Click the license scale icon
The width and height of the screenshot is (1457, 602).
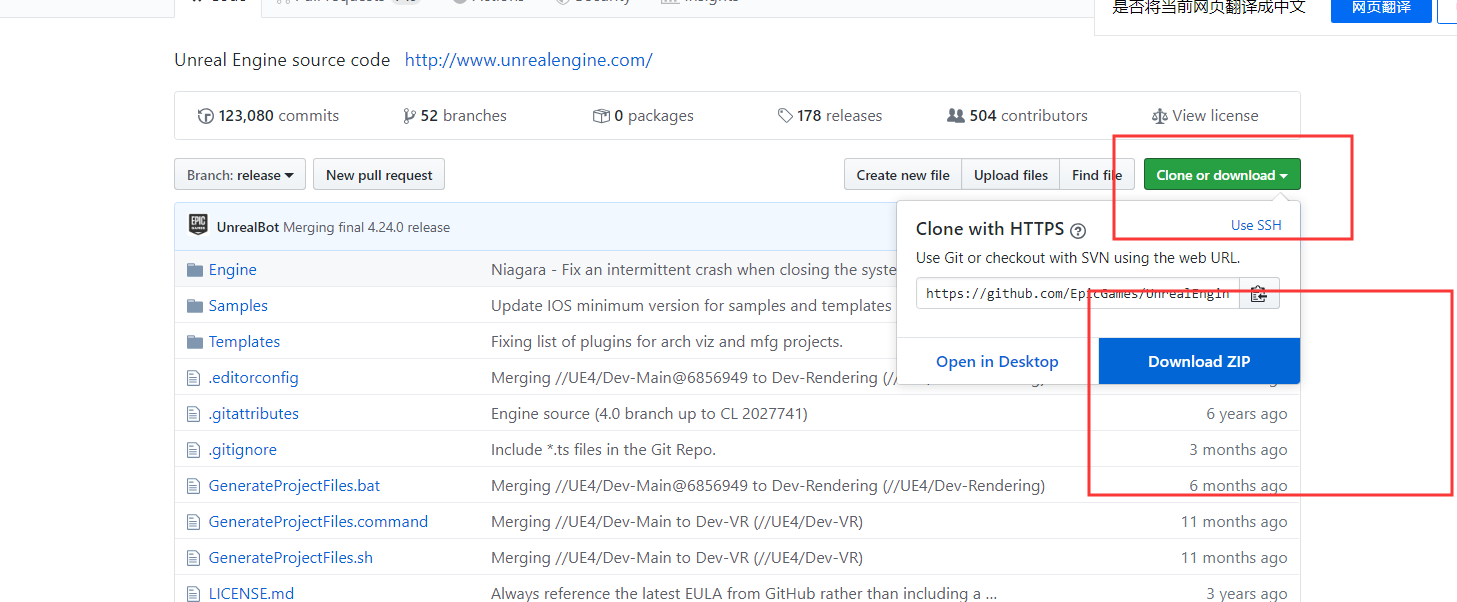click(1160, 116)
